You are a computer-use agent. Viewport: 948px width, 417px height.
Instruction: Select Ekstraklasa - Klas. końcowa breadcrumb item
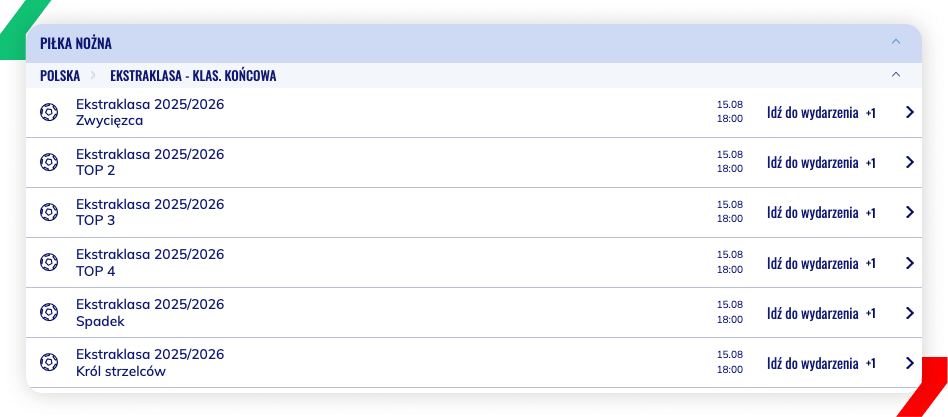click(x=193, y=76)
